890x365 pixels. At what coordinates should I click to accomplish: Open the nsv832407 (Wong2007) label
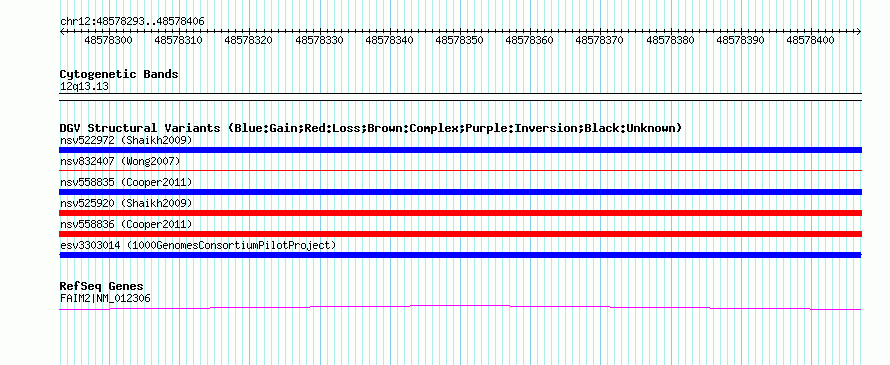click(x=120, y=161)
